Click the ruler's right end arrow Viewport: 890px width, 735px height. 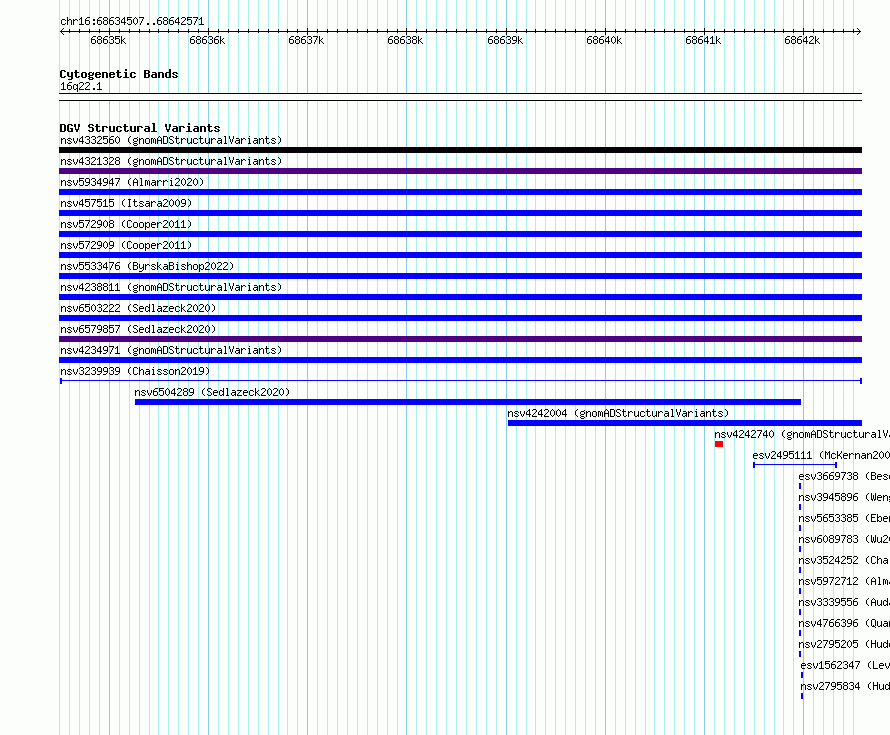(859, 32)
